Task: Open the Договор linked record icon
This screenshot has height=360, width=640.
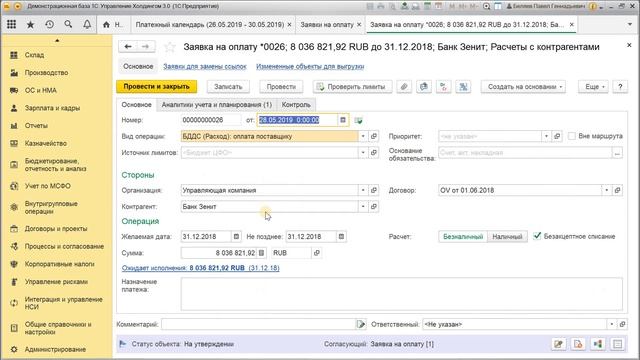Action: click(x=618, y=190)
